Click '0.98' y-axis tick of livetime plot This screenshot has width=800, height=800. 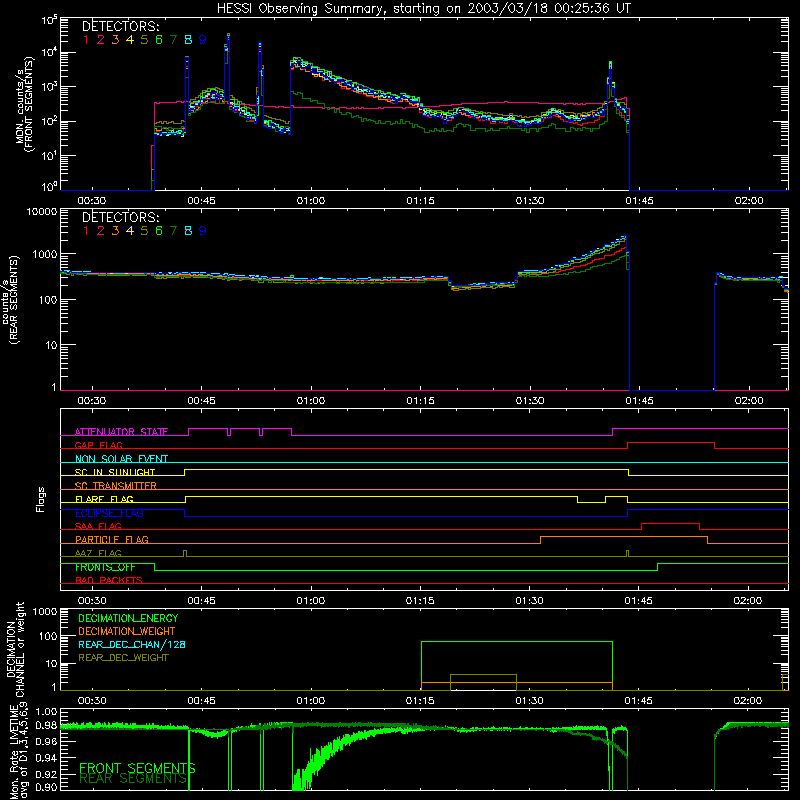click(46, 725)
